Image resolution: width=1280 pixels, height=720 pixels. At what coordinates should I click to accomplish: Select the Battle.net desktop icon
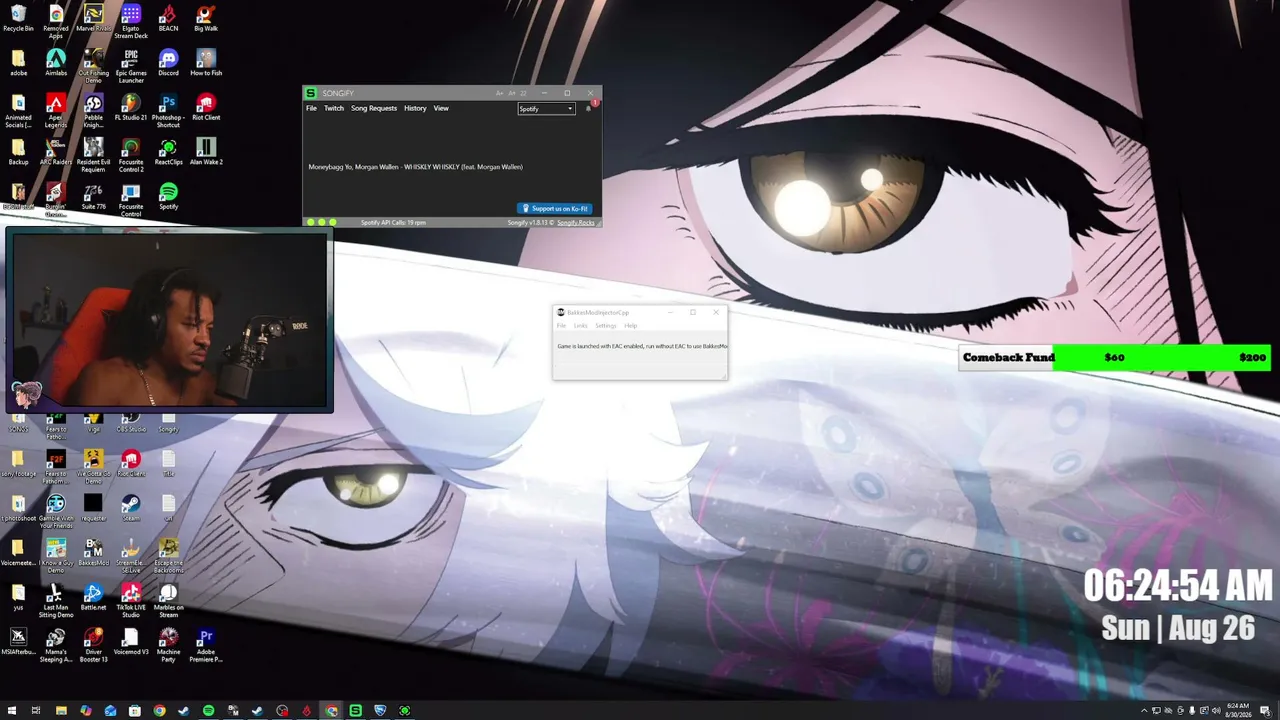tap(93, 596)
